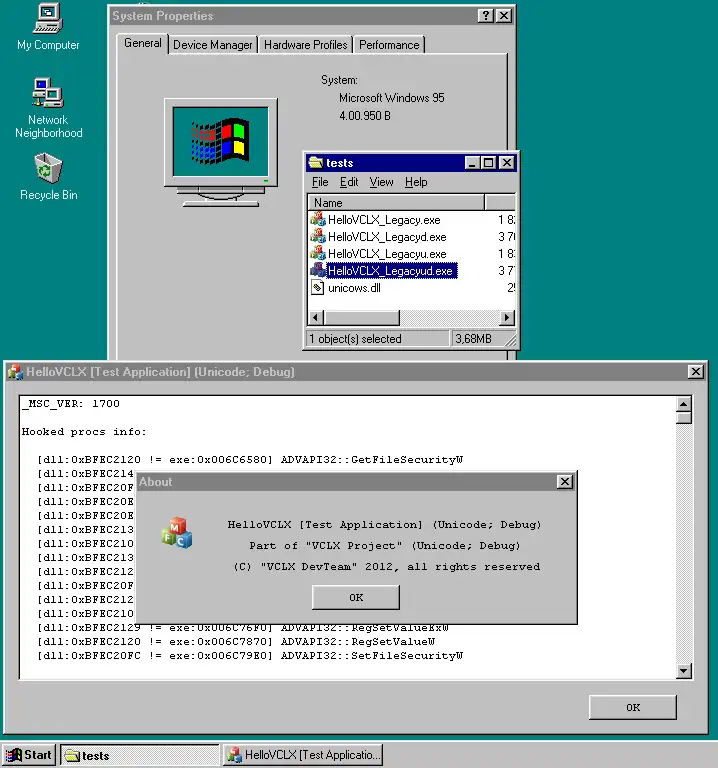Open the Edit menu in tests window
This screenshot has width=718, height=768.
click(x=349, y=182)
